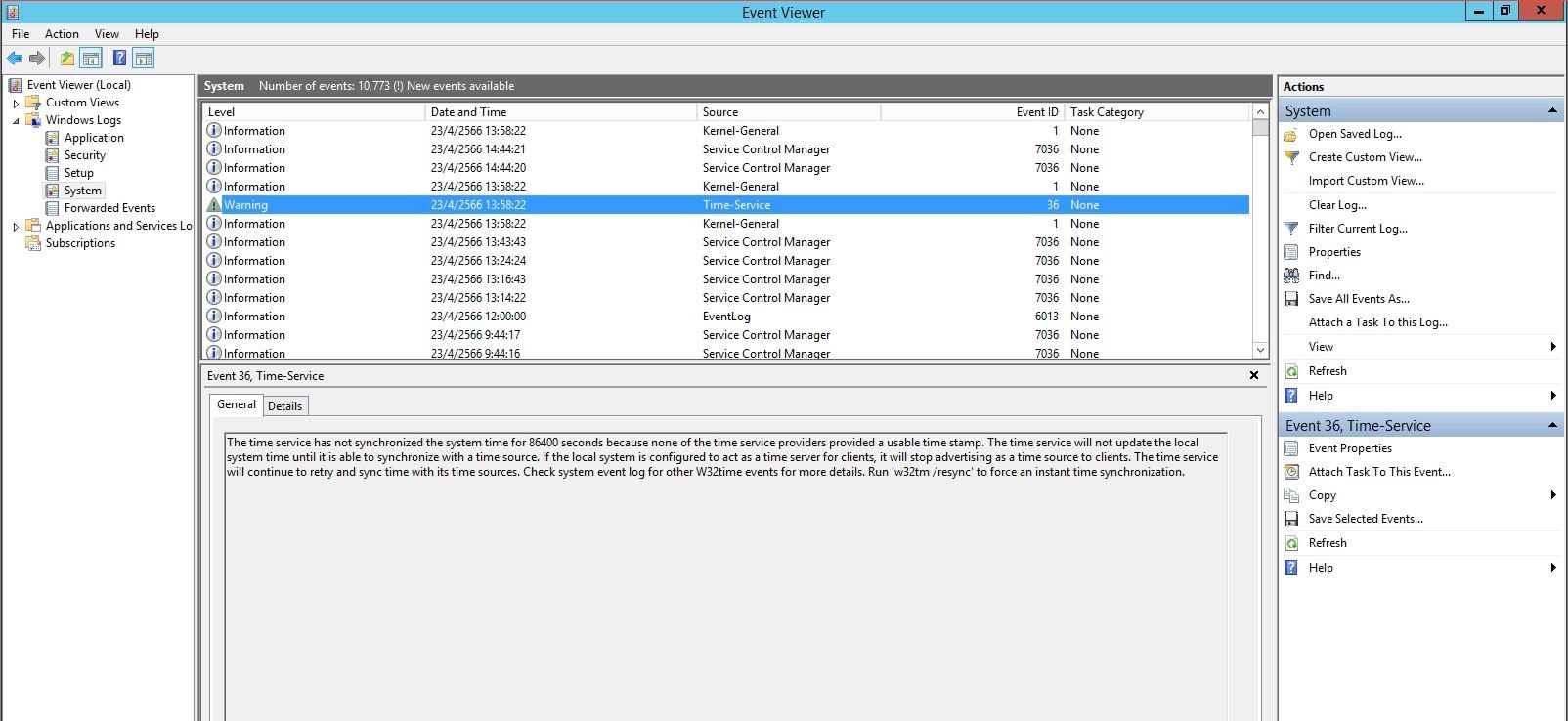Click the Back arrow toolbar icon
The image size is (1568, 721).
[x=15, y=59]
